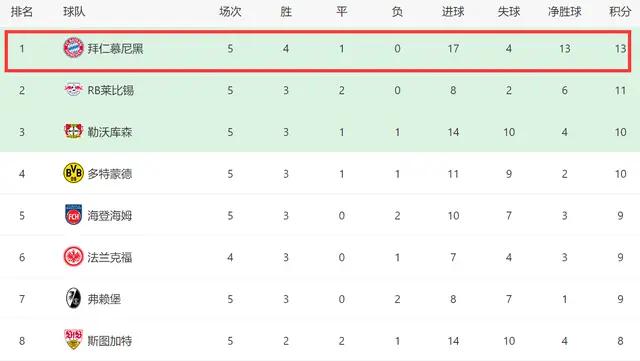
Task: Click the Bayer Leverkusen club crest
Action: (73, 131)
